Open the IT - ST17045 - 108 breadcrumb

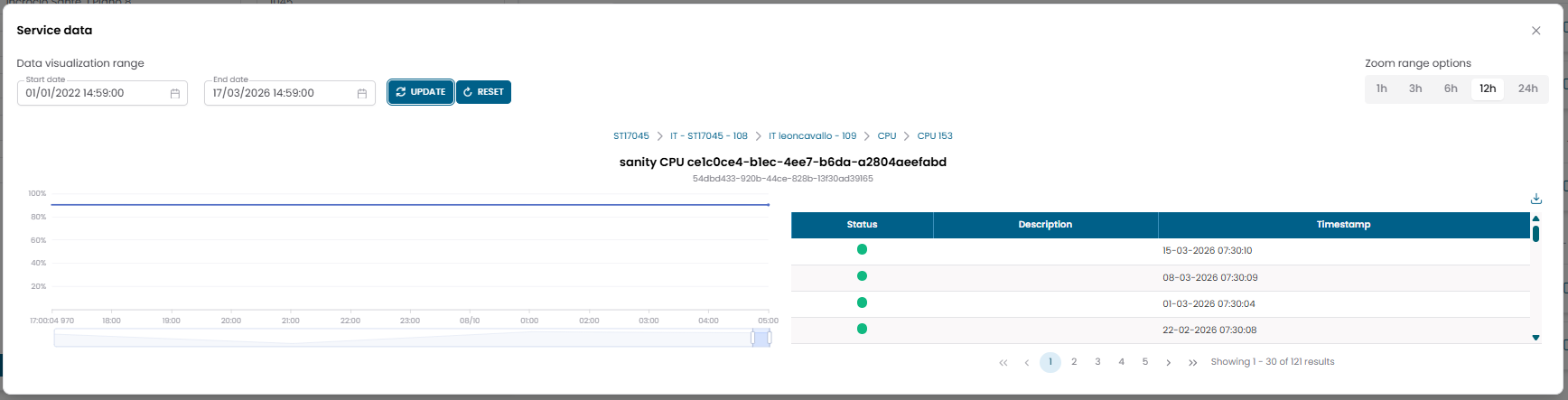[x=709, y=136]
